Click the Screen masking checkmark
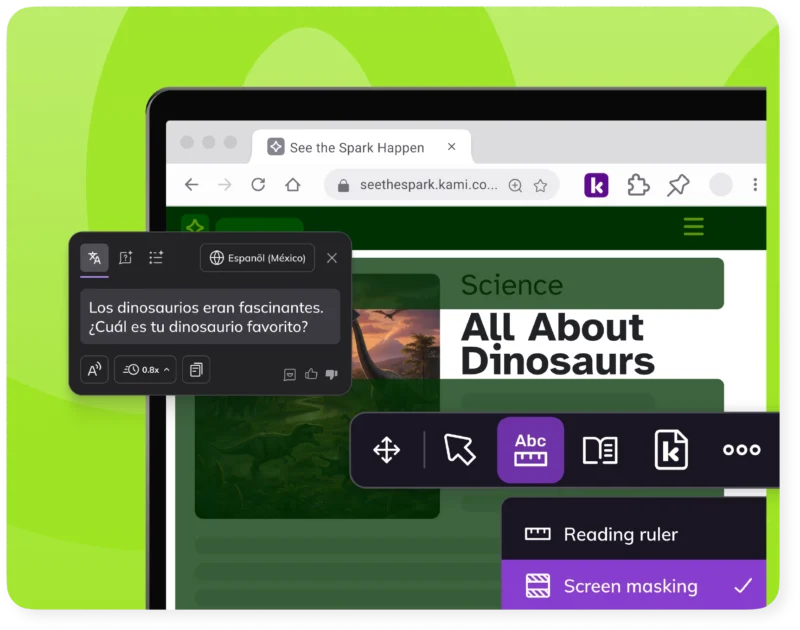This screenshot has width=800, height=630. pyautogui.click(x=743, y=586)
